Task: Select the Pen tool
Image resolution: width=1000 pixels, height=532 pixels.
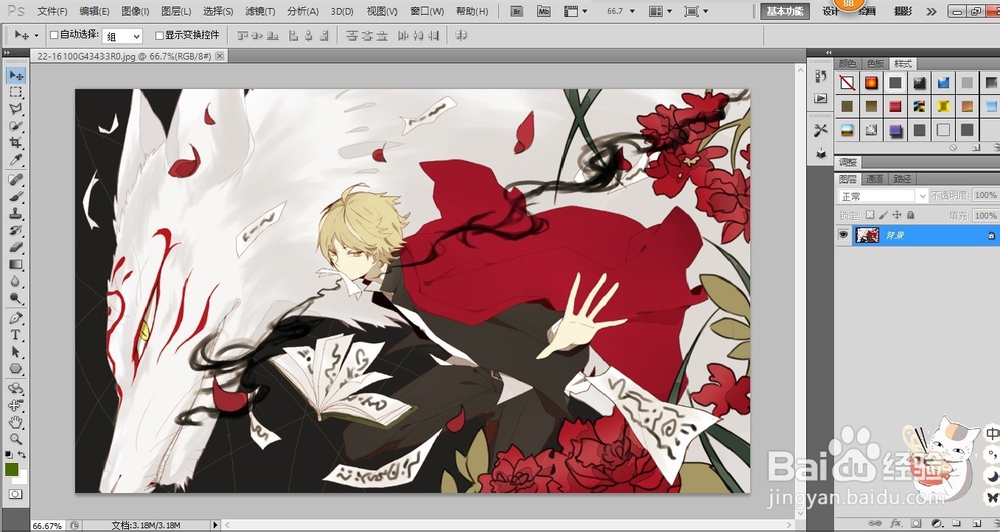Action: (x=16, y=318)
